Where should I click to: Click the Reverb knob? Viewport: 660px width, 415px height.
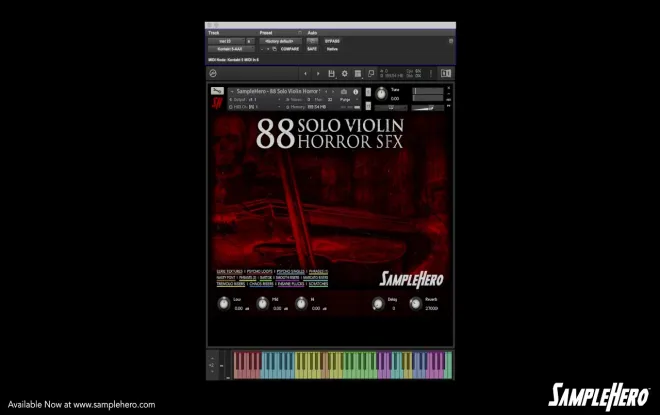[415, 303]
